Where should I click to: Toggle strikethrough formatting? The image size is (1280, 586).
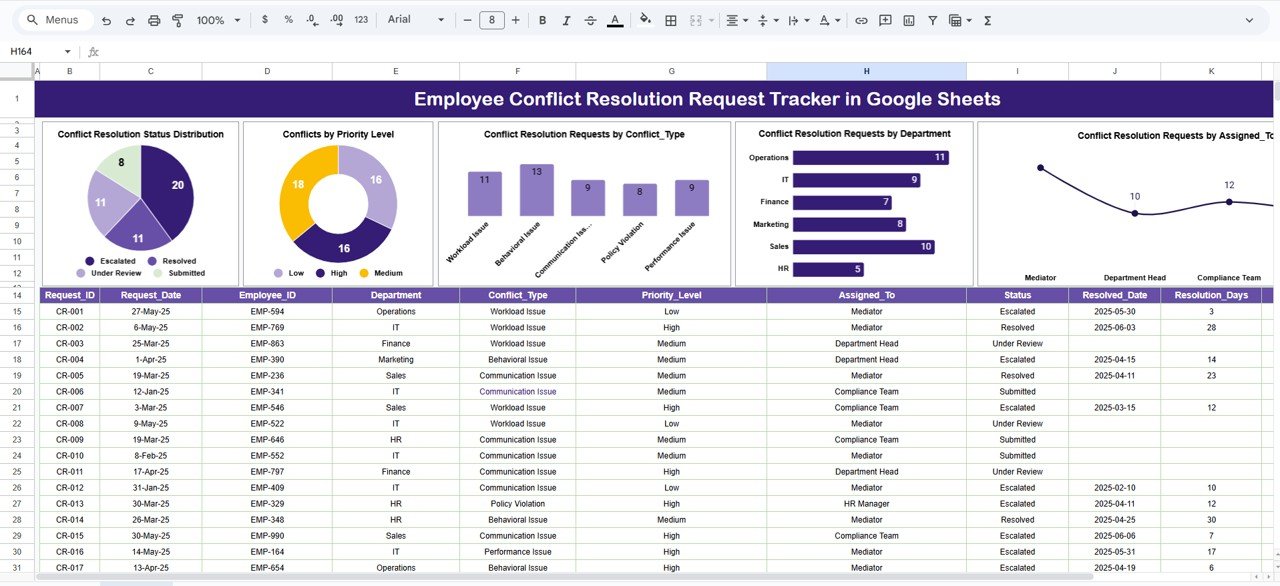click(589, 20)
